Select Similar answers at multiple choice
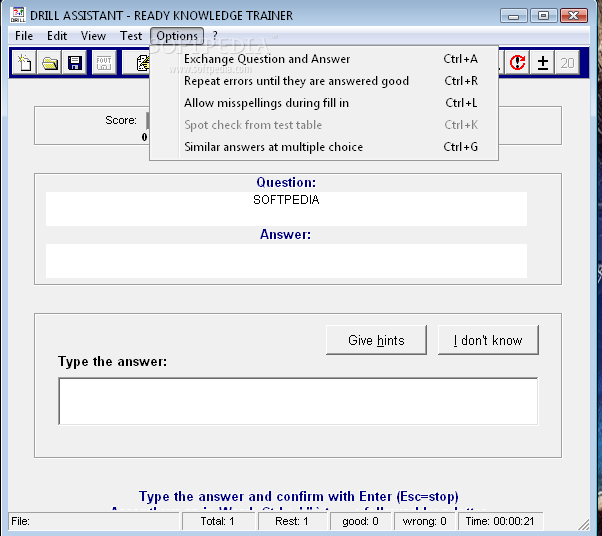Viewport: 602px width, 536px height. tap(324, 147)
